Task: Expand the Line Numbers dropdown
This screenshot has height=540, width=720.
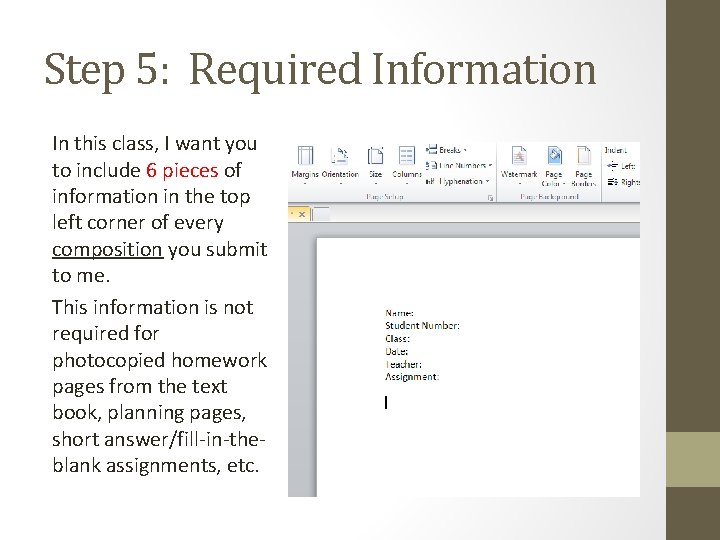Action: (x=459, y=165)
